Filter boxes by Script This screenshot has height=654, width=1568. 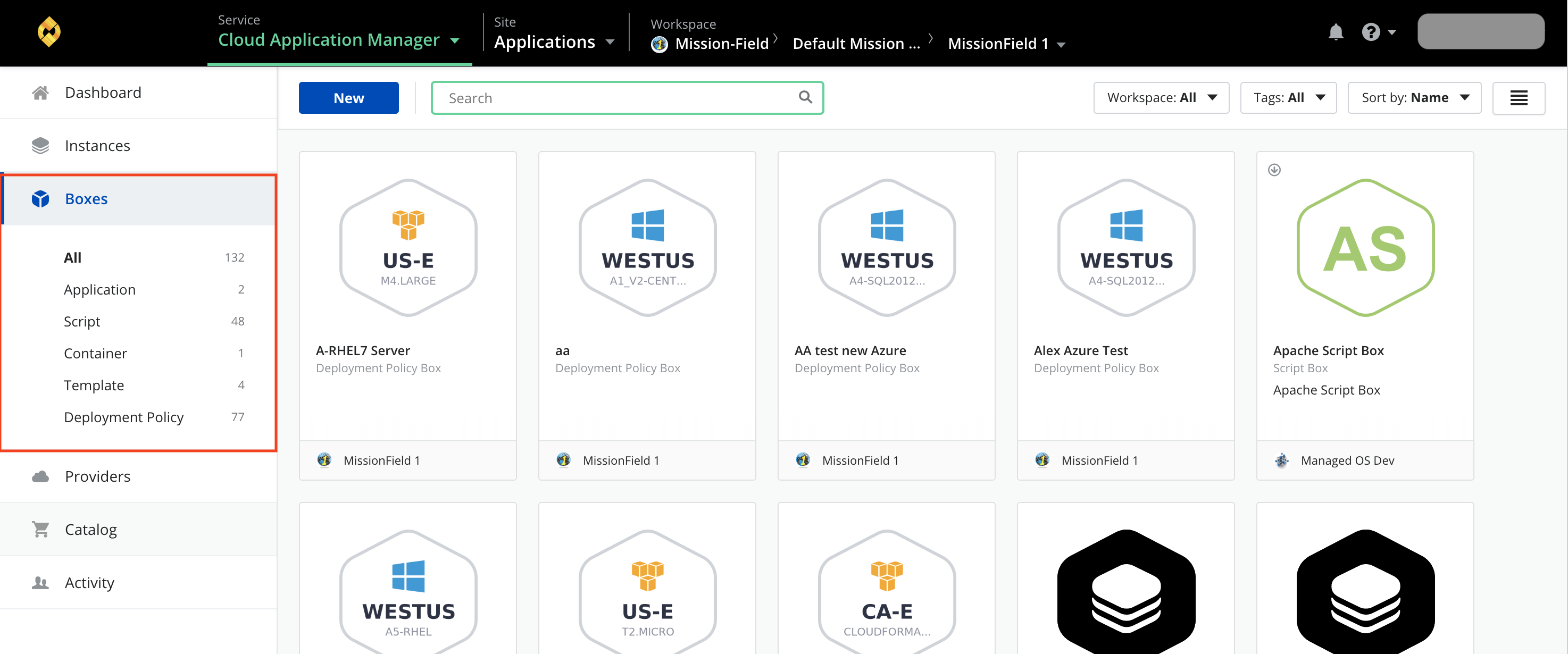pos(81,321)
